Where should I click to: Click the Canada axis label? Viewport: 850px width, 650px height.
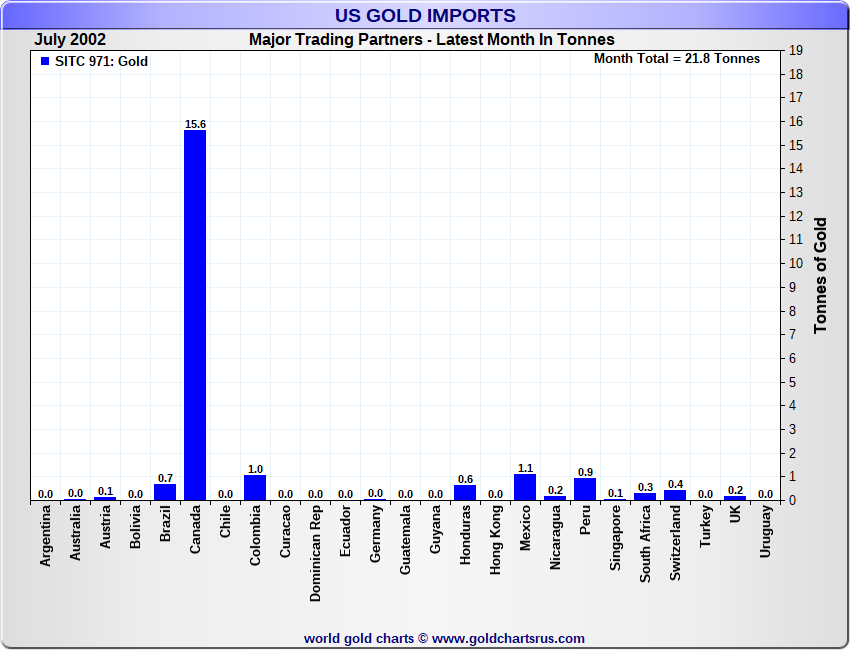coord(195,529)
